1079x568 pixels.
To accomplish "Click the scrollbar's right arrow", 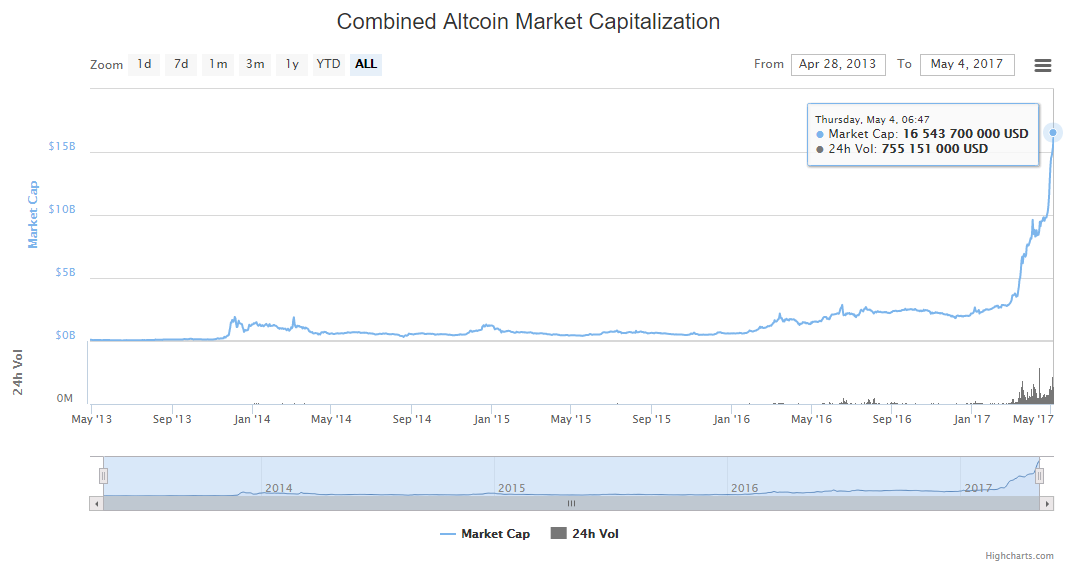I will [x=1047, y=504].
